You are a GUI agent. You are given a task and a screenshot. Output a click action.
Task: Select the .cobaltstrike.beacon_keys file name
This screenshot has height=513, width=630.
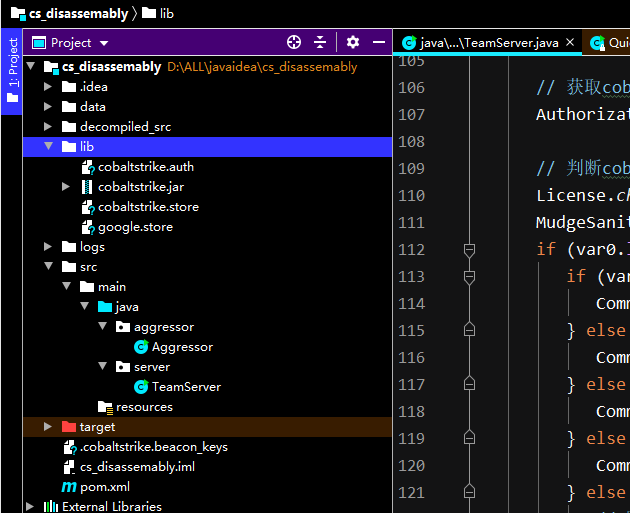[x=154, y=447]
